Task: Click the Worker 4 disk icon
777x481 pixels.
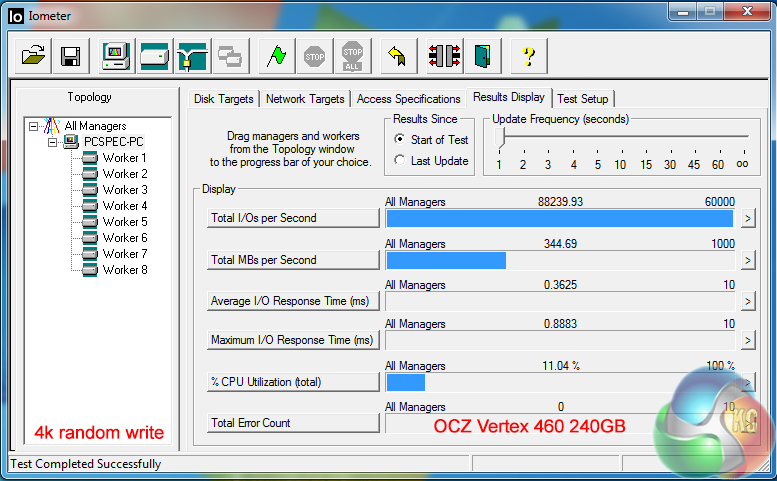Action: coord(90,206)
